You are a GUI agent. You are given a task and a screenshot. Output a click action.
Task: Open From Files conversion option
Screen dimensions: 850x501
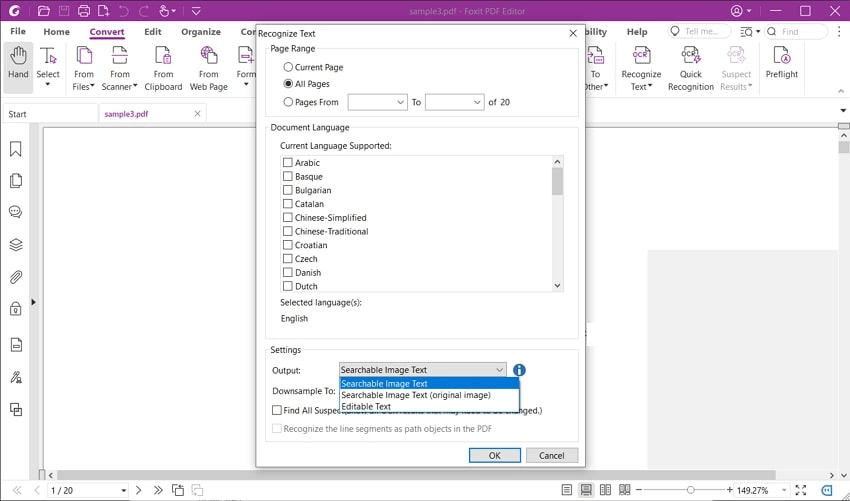point(83,68)
